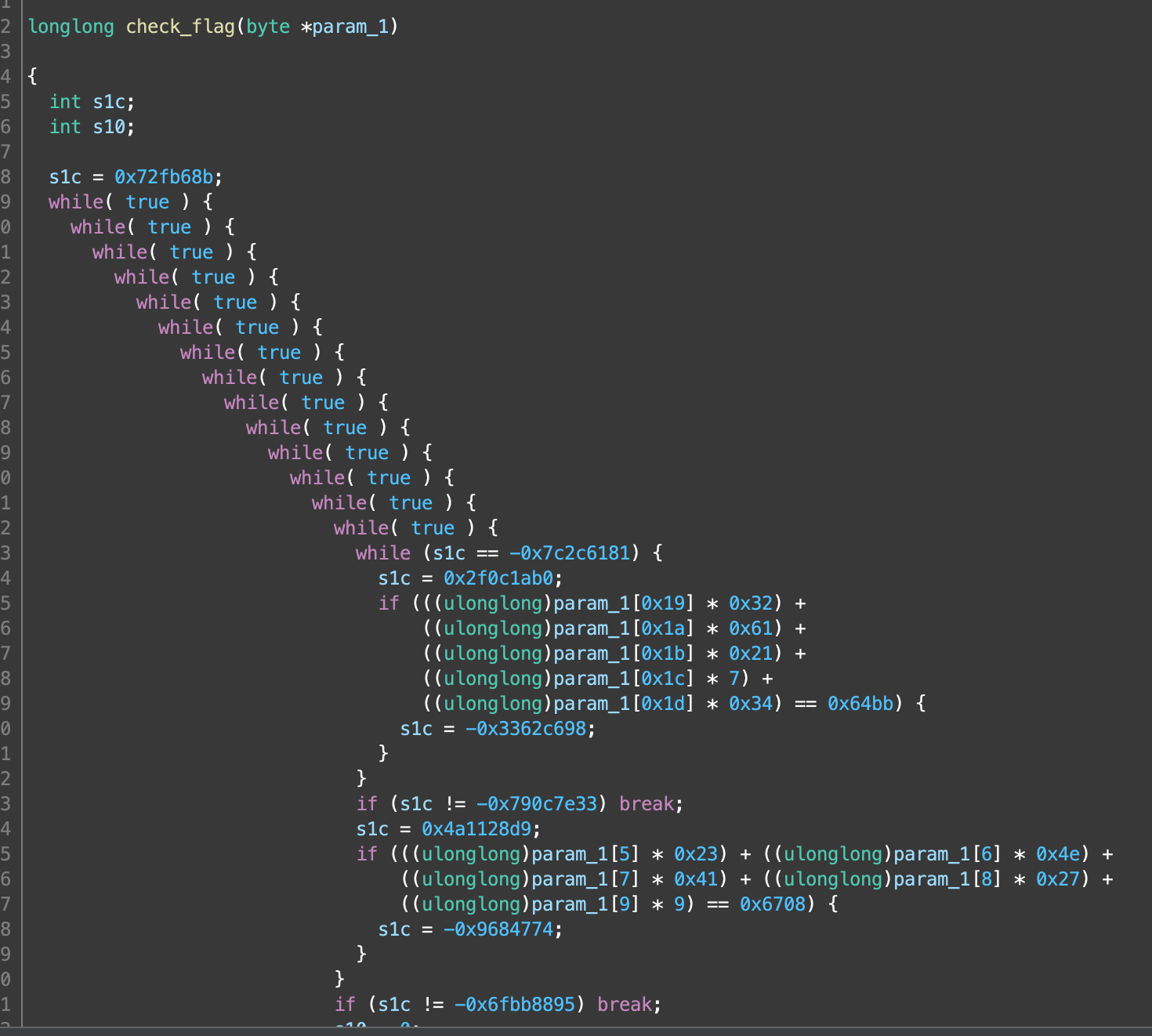Click the multiplier 0x32
Image resolution: width=1152 pixels, height=1036 pixels.
pos(751,603)
